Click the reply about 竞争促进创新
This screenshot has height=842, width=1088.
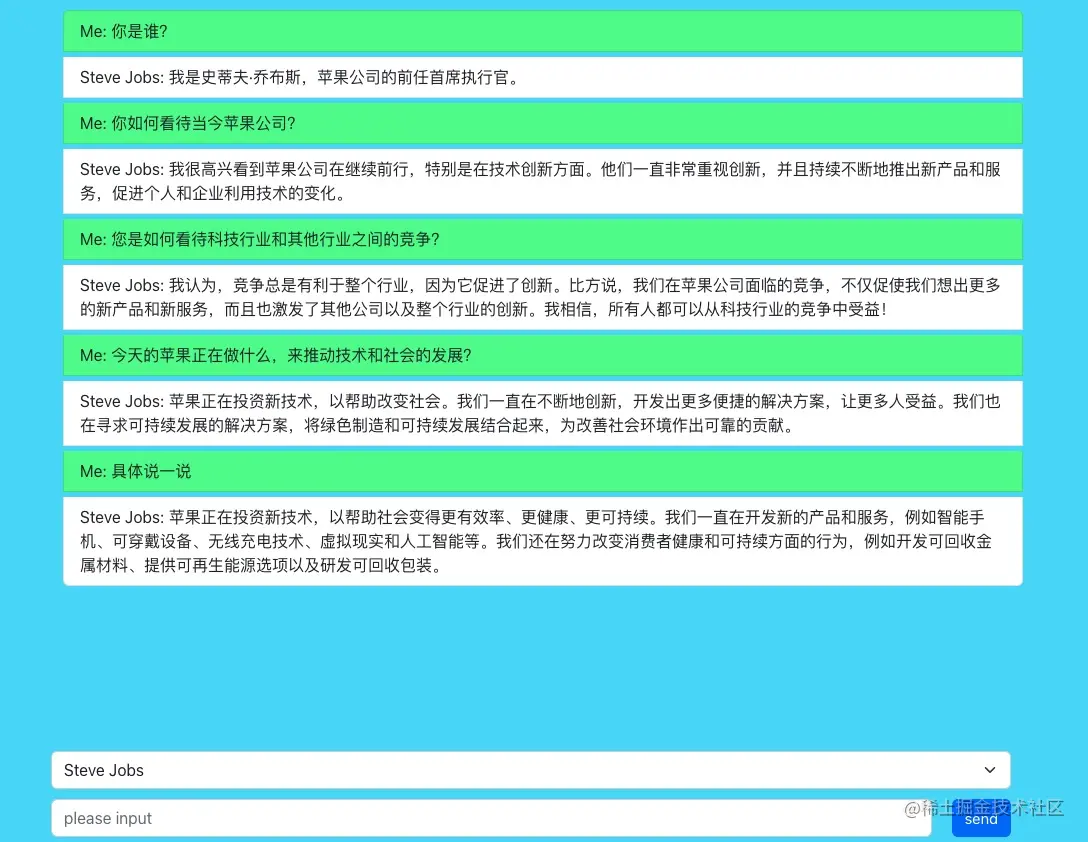(x=543, y=297)
